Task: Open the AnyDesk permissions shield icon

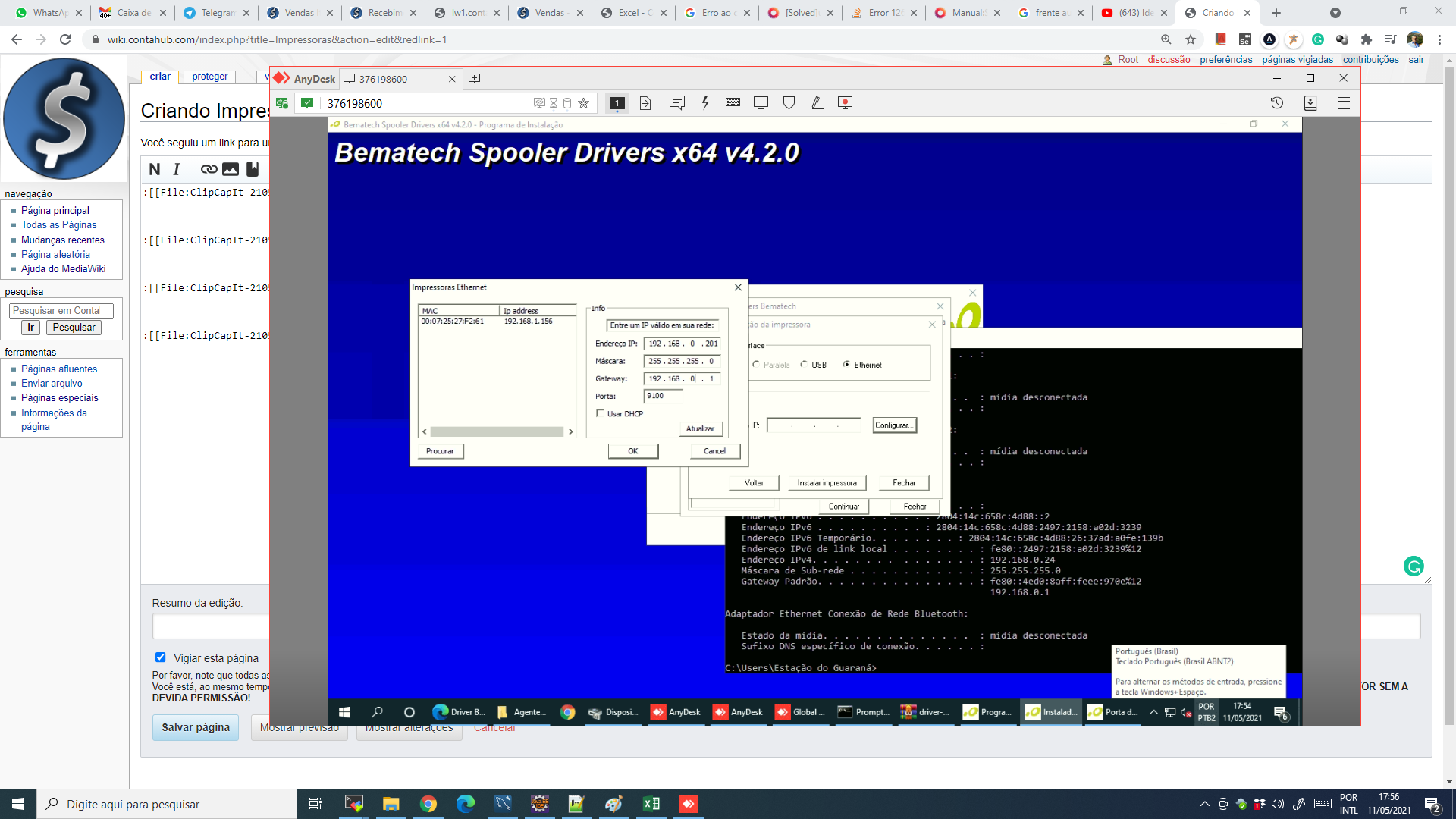Action: coord(789,103)
